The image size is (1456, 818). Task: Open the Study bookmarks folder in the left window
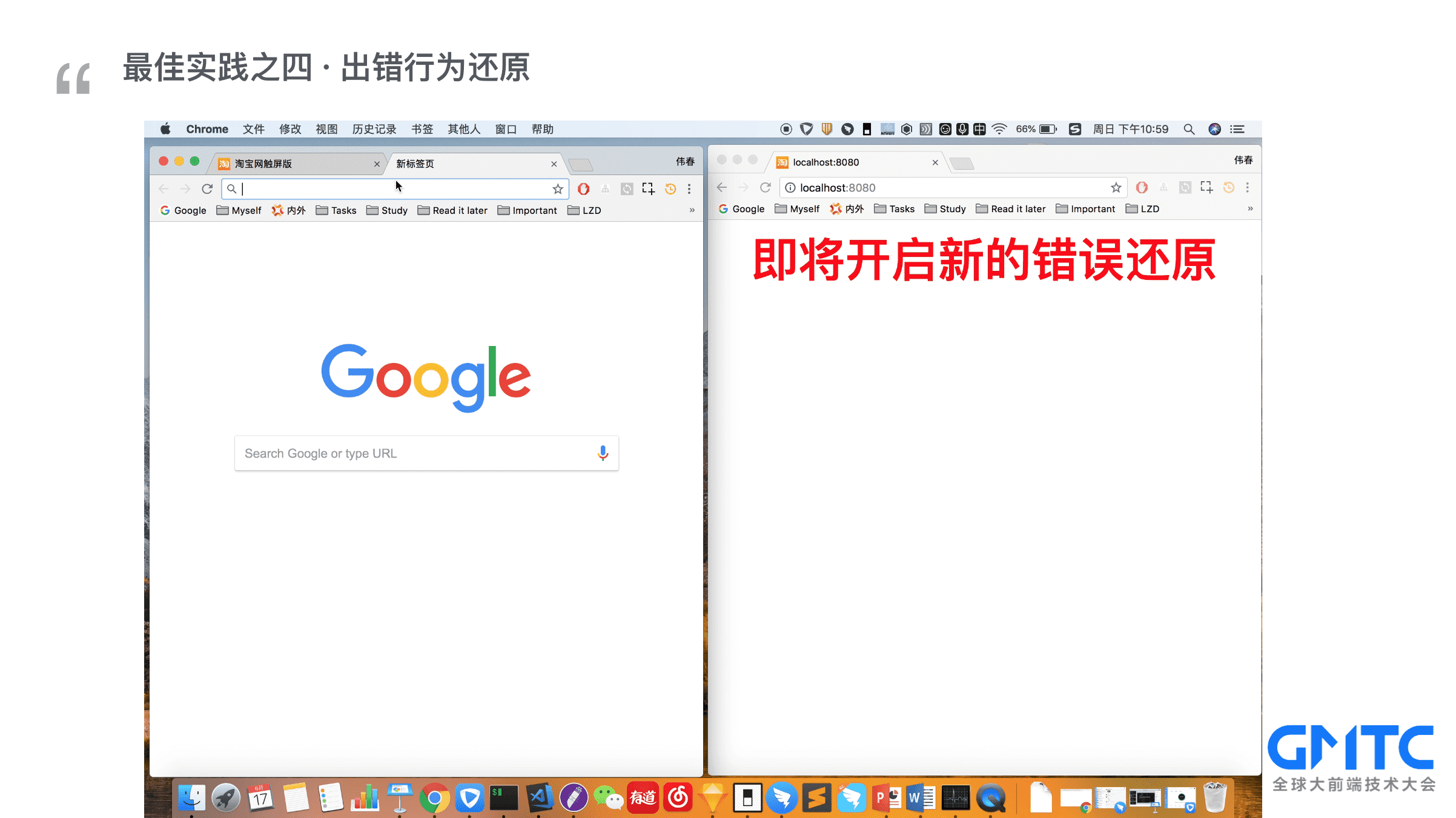tap(387, 210)
